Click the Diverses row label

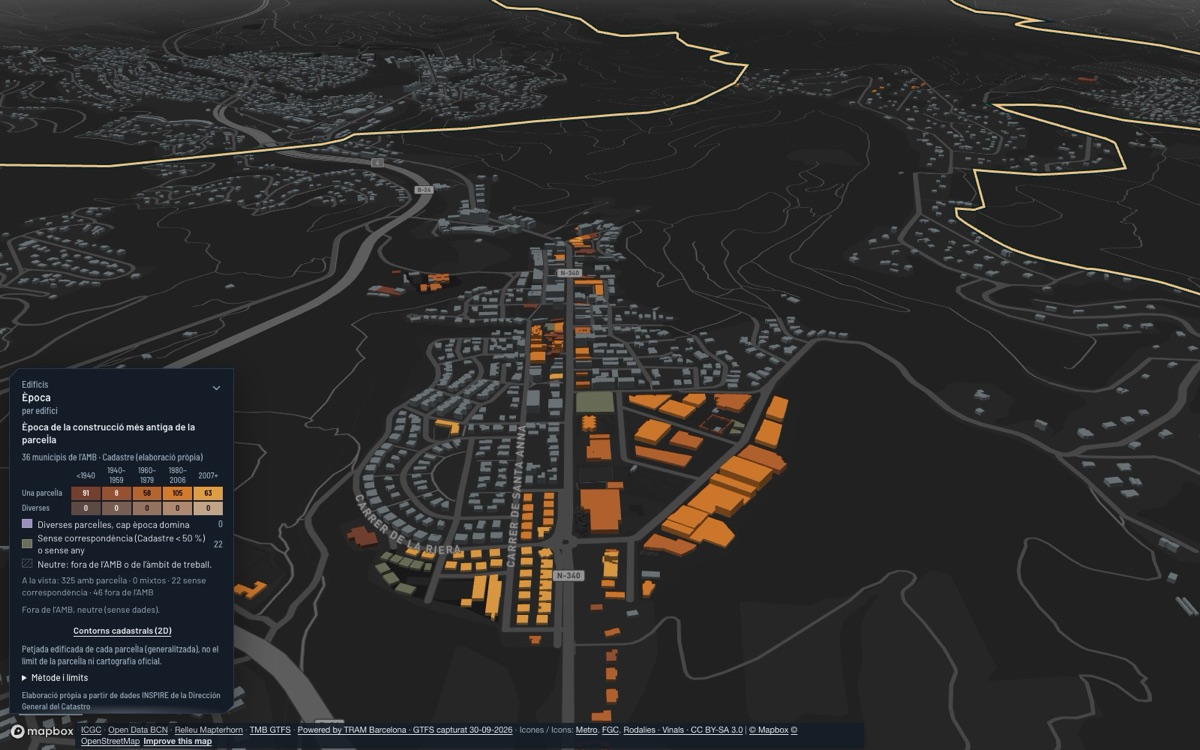click(x=36, y=508)
